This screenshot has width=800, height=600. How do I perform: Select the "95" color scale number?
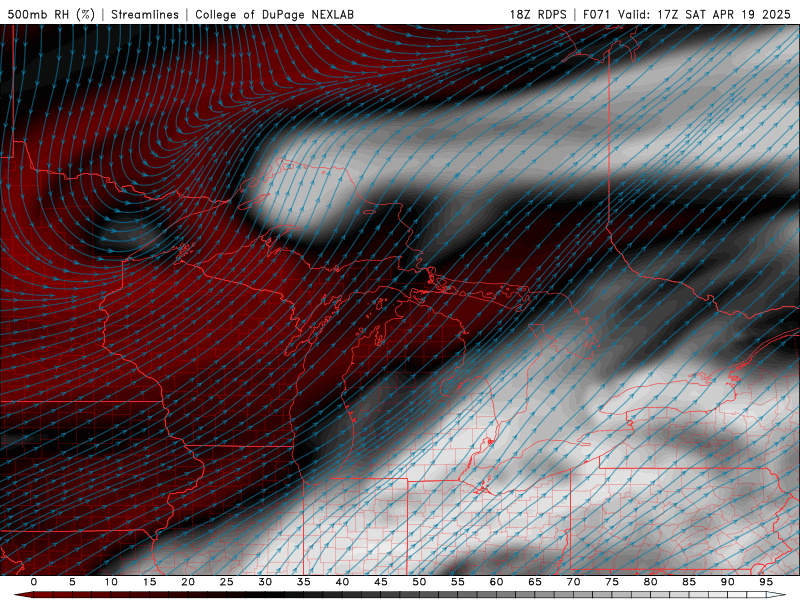click(x=765, y=582)
